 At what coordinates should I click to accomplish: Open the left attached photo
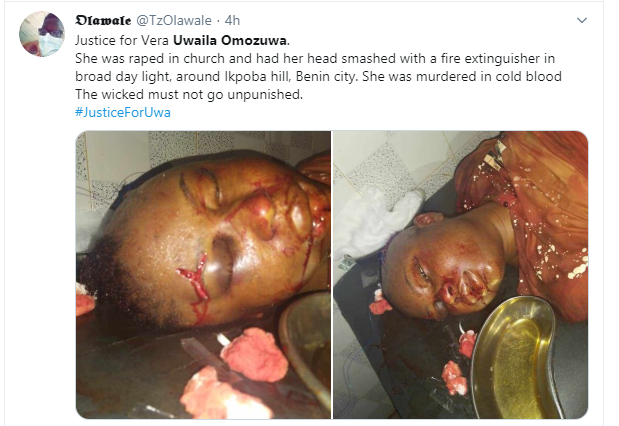[203, 275]
